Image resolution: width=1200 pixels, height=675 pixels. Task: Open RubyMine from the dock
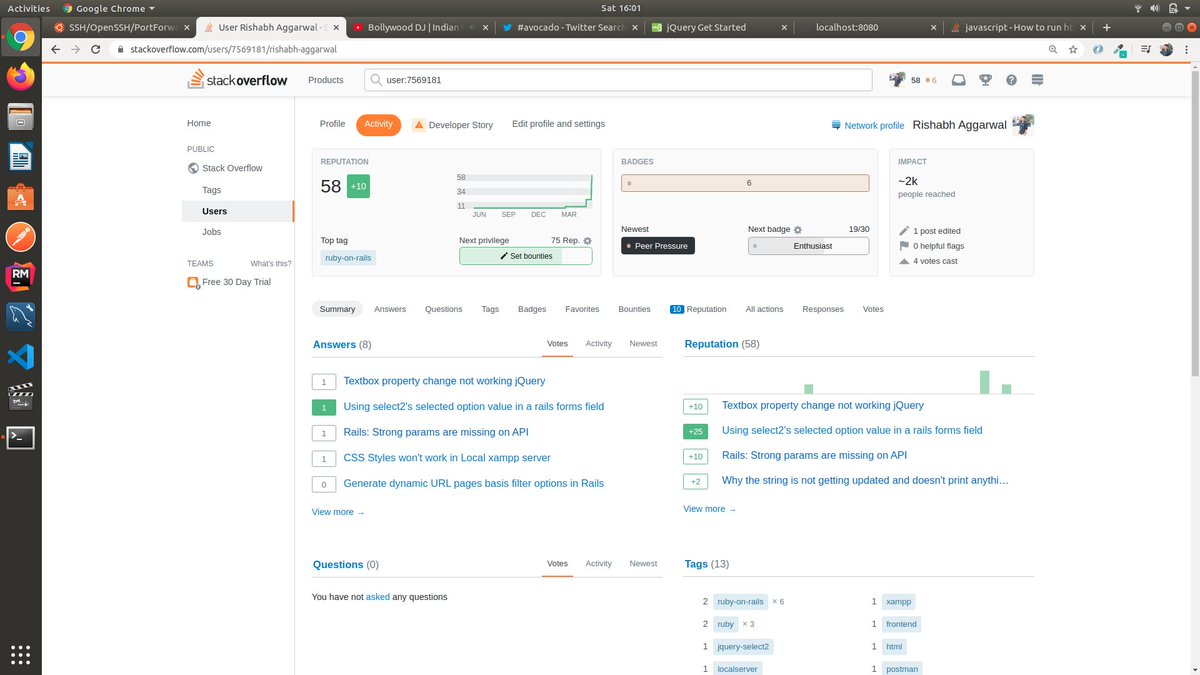tap(20, 276)
